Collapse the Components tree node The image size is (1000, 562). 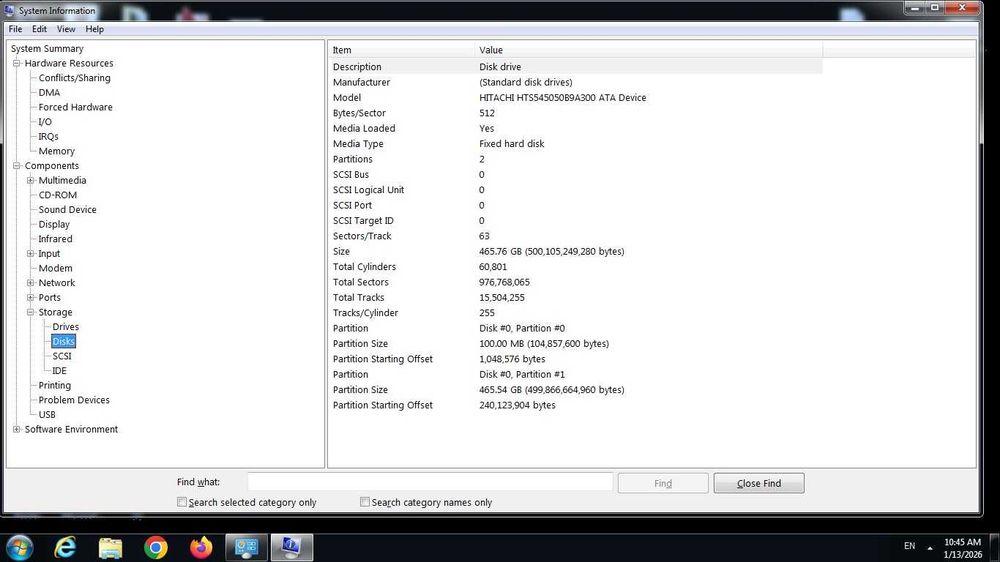click(17, 166)
